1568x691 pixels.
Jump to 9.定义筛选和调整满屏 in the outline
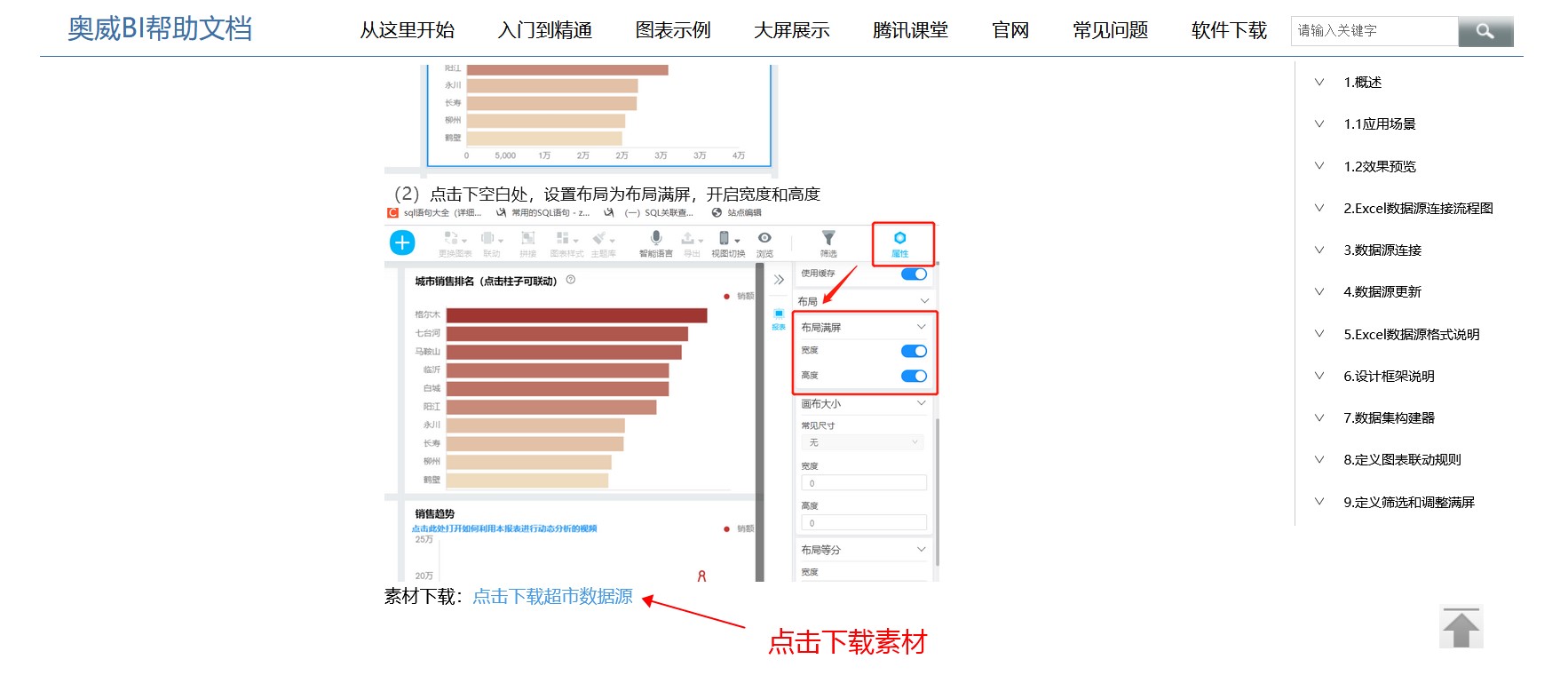click(1409, 502)
